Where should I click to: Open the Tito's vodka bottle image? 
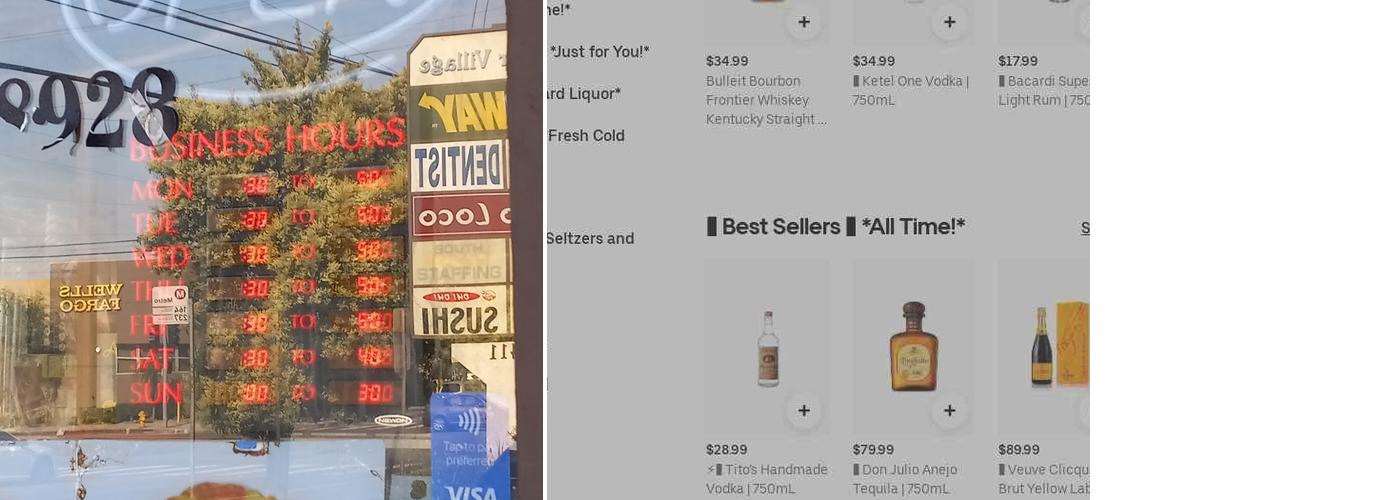pyautogui.click(x=767, y=347)
